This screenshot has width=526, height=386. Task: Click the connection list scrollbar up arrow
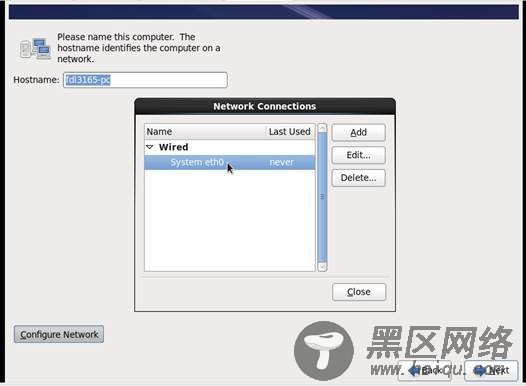(322, 128)
